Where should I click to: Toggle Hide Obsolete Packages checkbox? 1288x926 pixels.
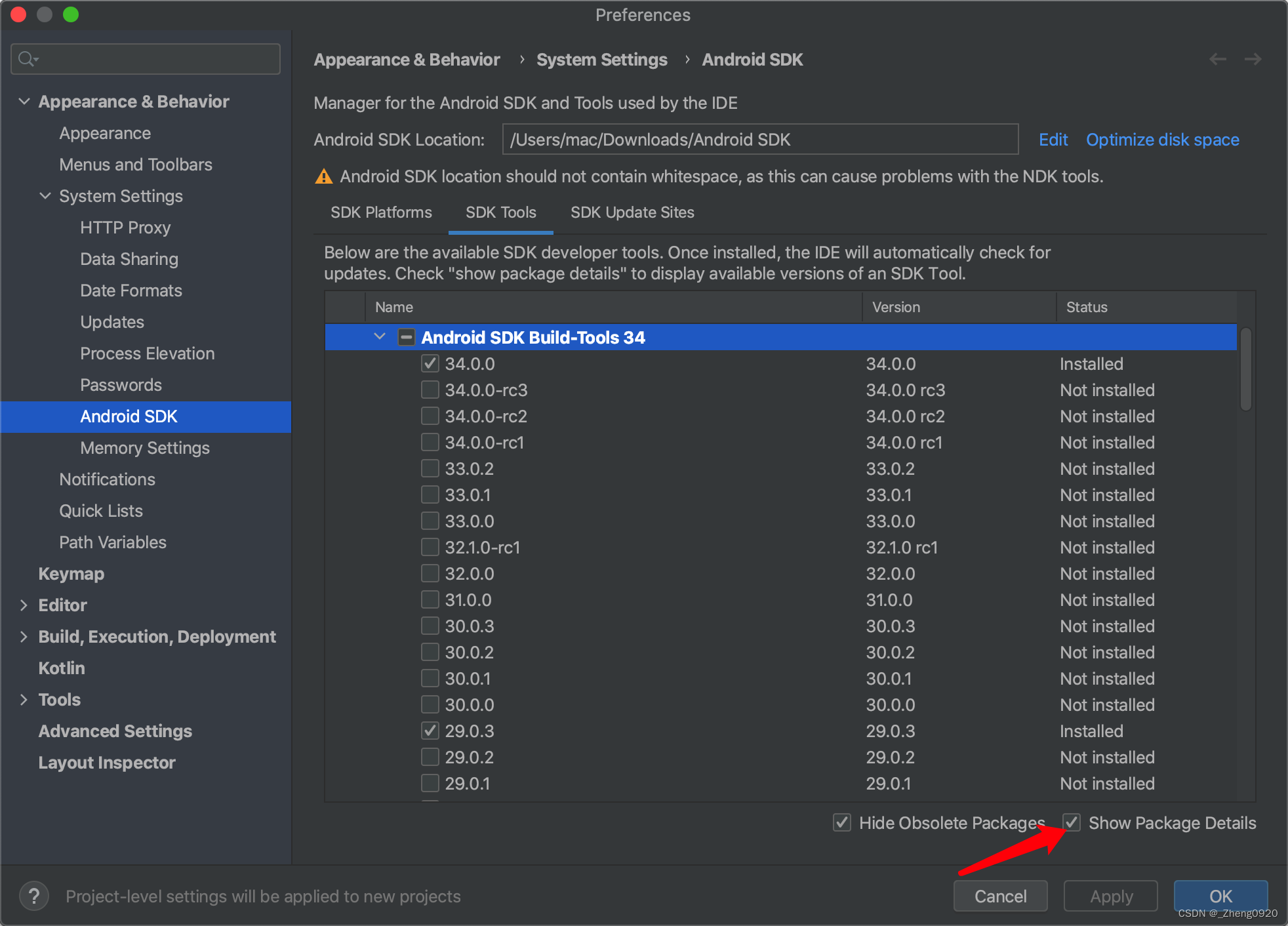tap(842, 822)
